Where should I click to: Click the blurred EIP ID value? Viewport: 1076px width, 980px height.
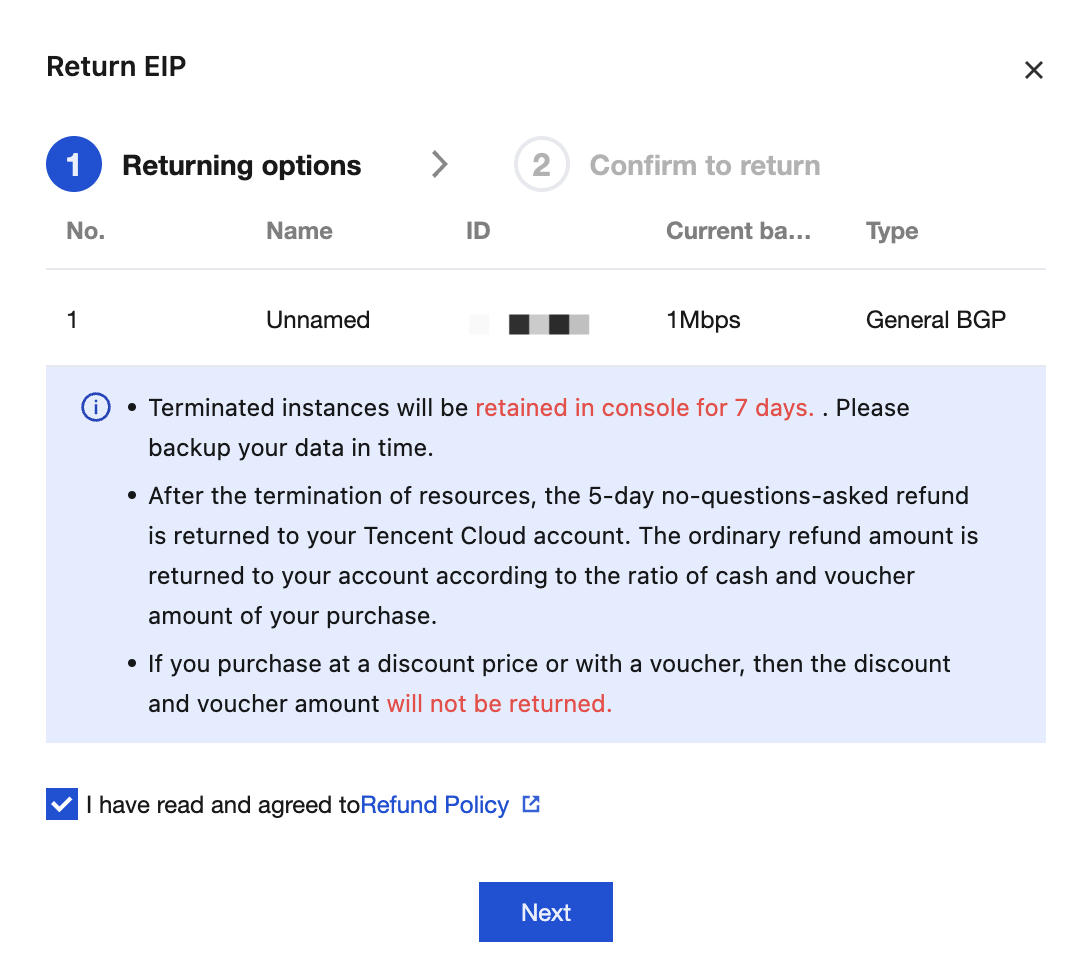pyautogui.click(x=529, y=324)
